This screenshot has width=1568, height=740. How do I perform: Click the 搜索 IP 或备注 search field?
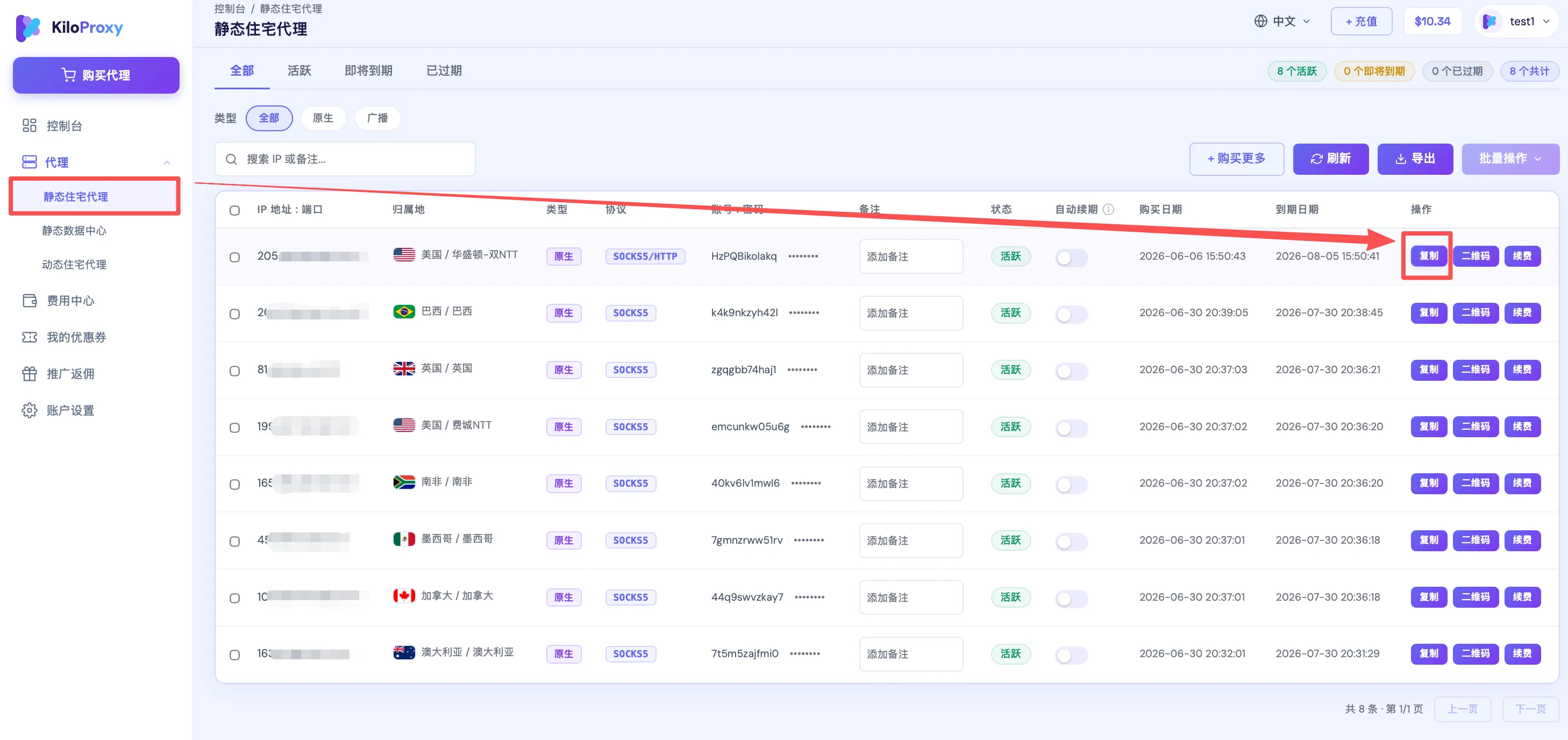[x=345, y=159]
